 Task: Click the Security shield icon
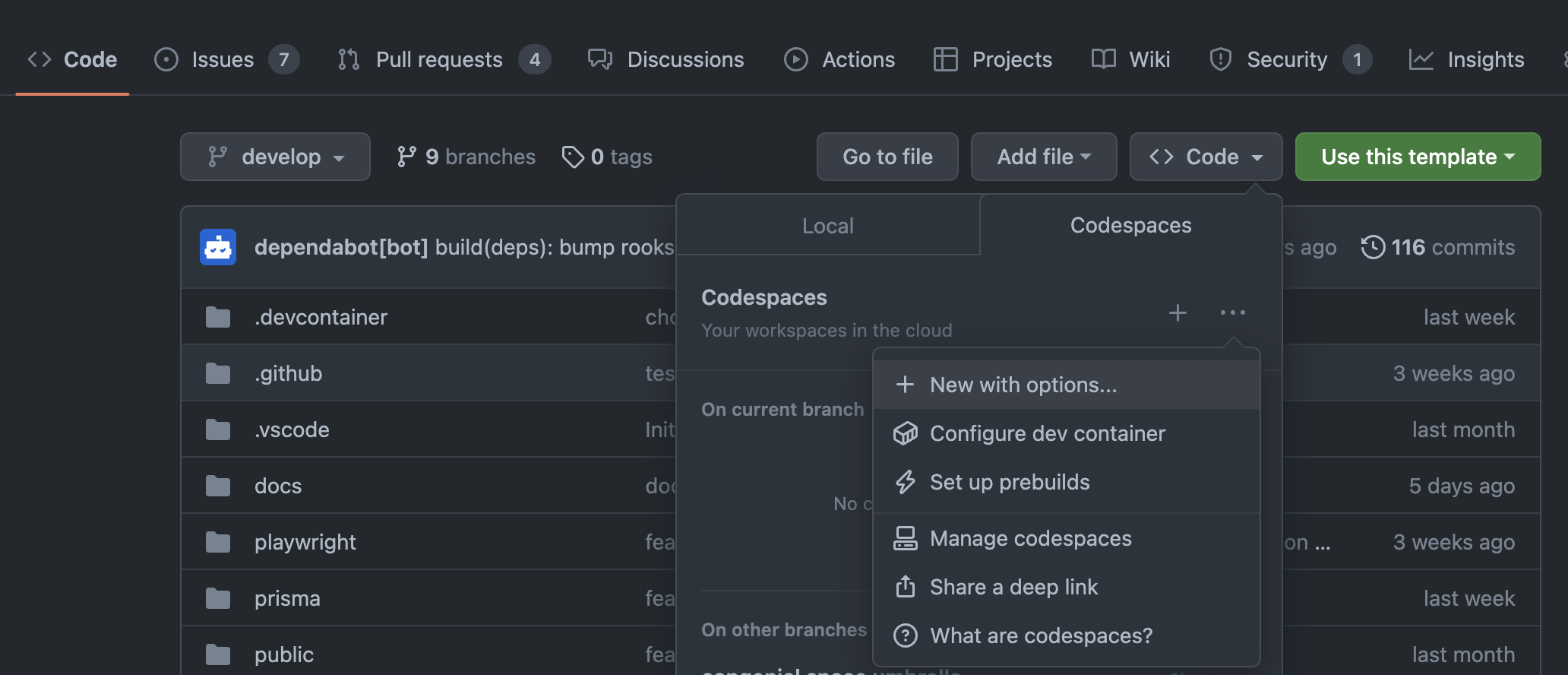point(1221,59)
